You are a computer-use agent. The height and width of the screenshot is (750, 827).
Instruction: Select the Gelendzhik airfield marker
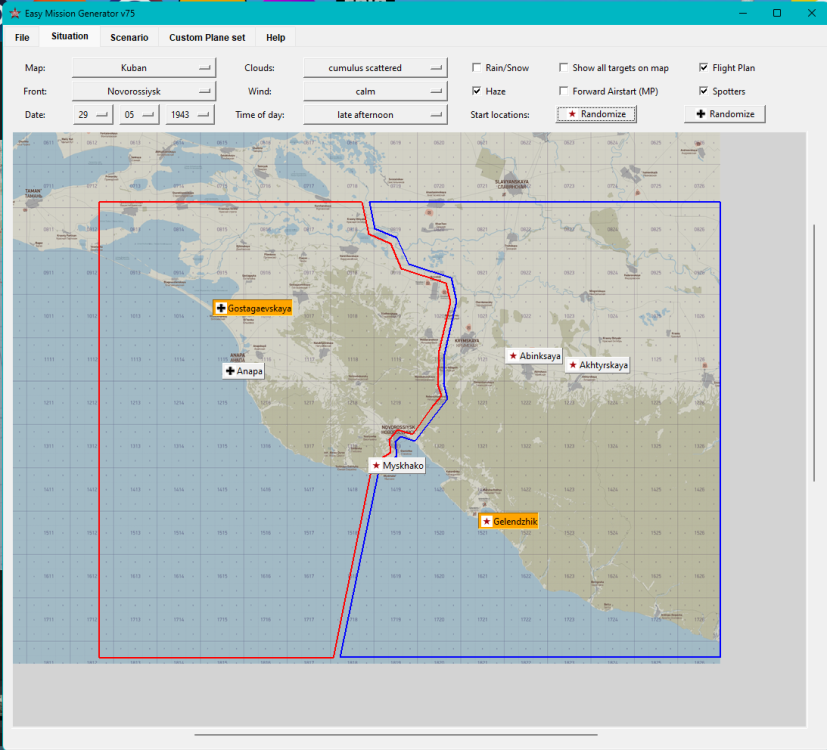point(509,522)
